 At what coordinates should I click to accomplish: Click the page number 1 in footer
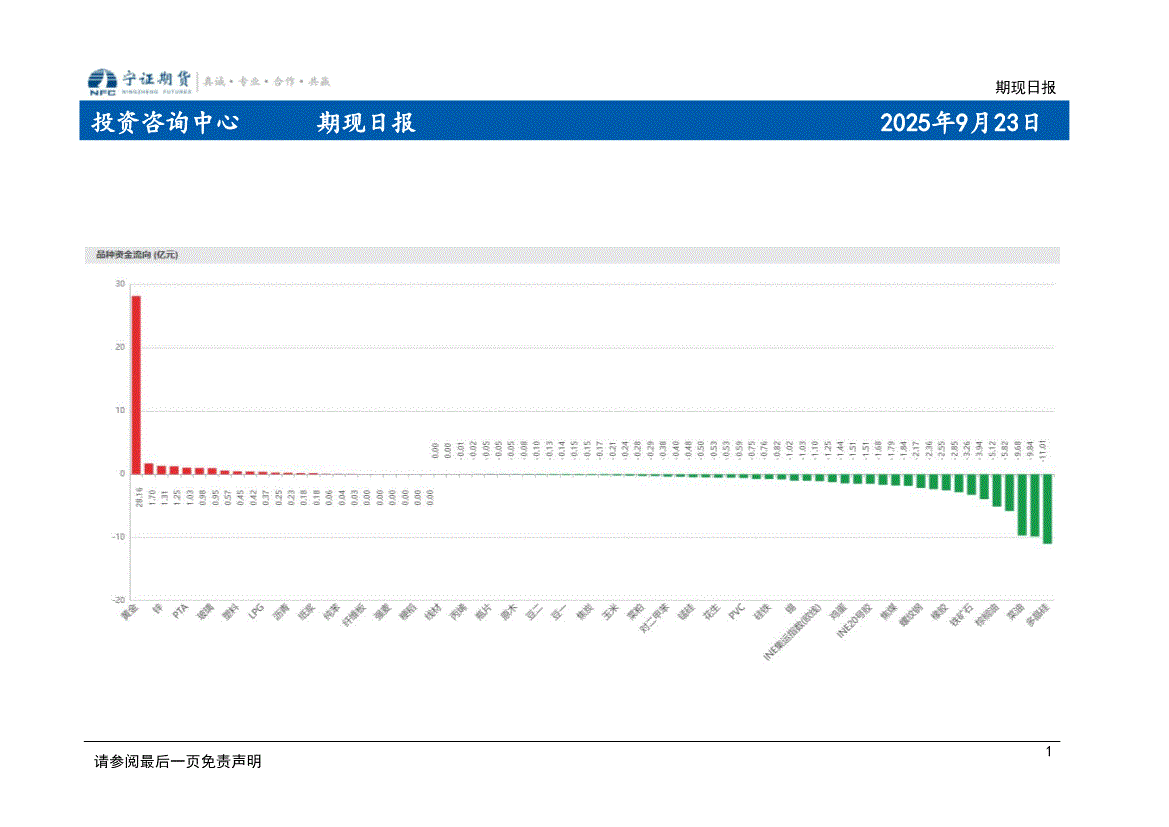pos(1048,752)
